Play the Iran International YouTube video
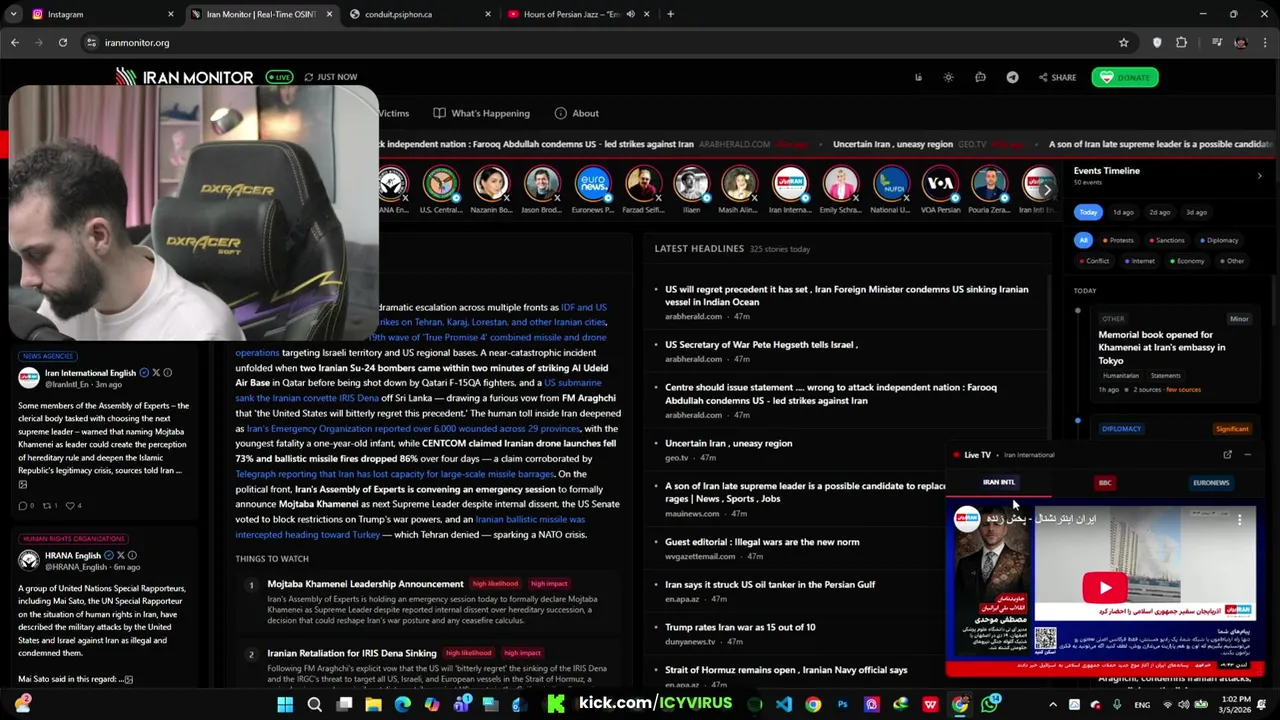The height and width of the screenshot is (720, 1280). coord(1104,588)
